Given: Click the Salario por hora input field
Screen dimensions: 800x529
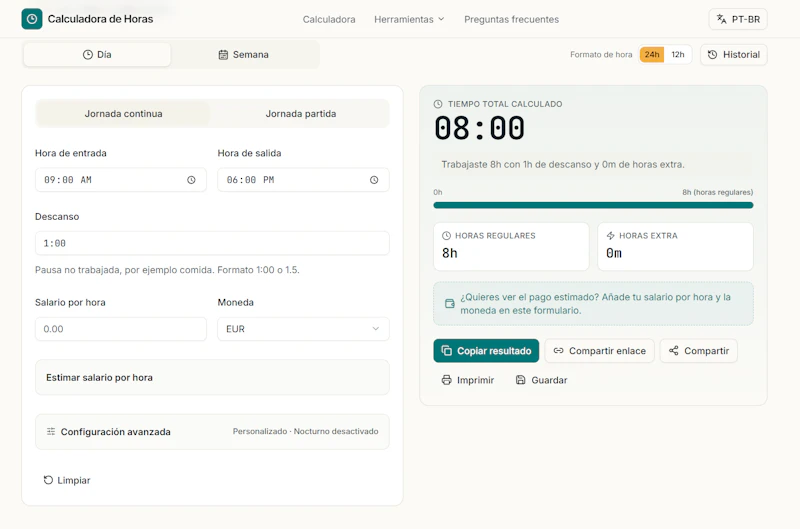Looking at the screenshot, I should [x=120, y=329].
